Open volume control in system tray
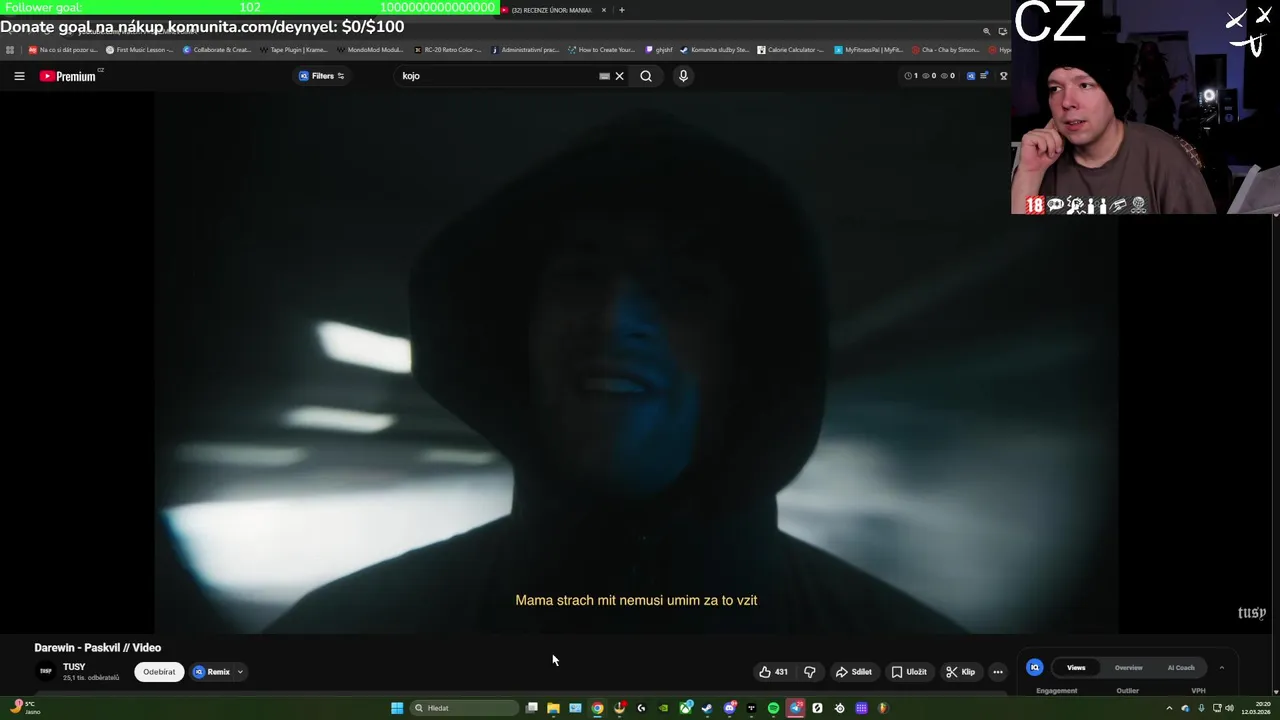 [1229, 708]
